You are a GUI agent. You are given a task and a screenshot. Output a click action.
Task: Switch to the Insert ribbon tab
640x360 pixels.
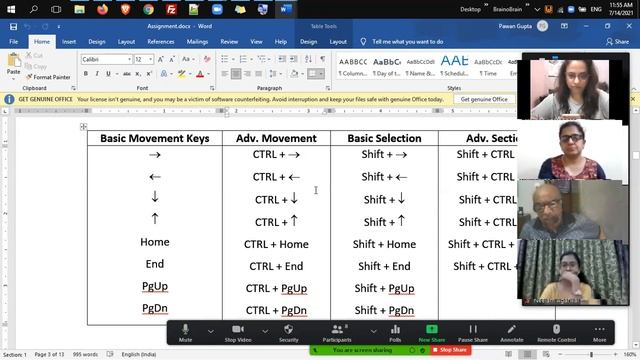[x=69, y=42]
